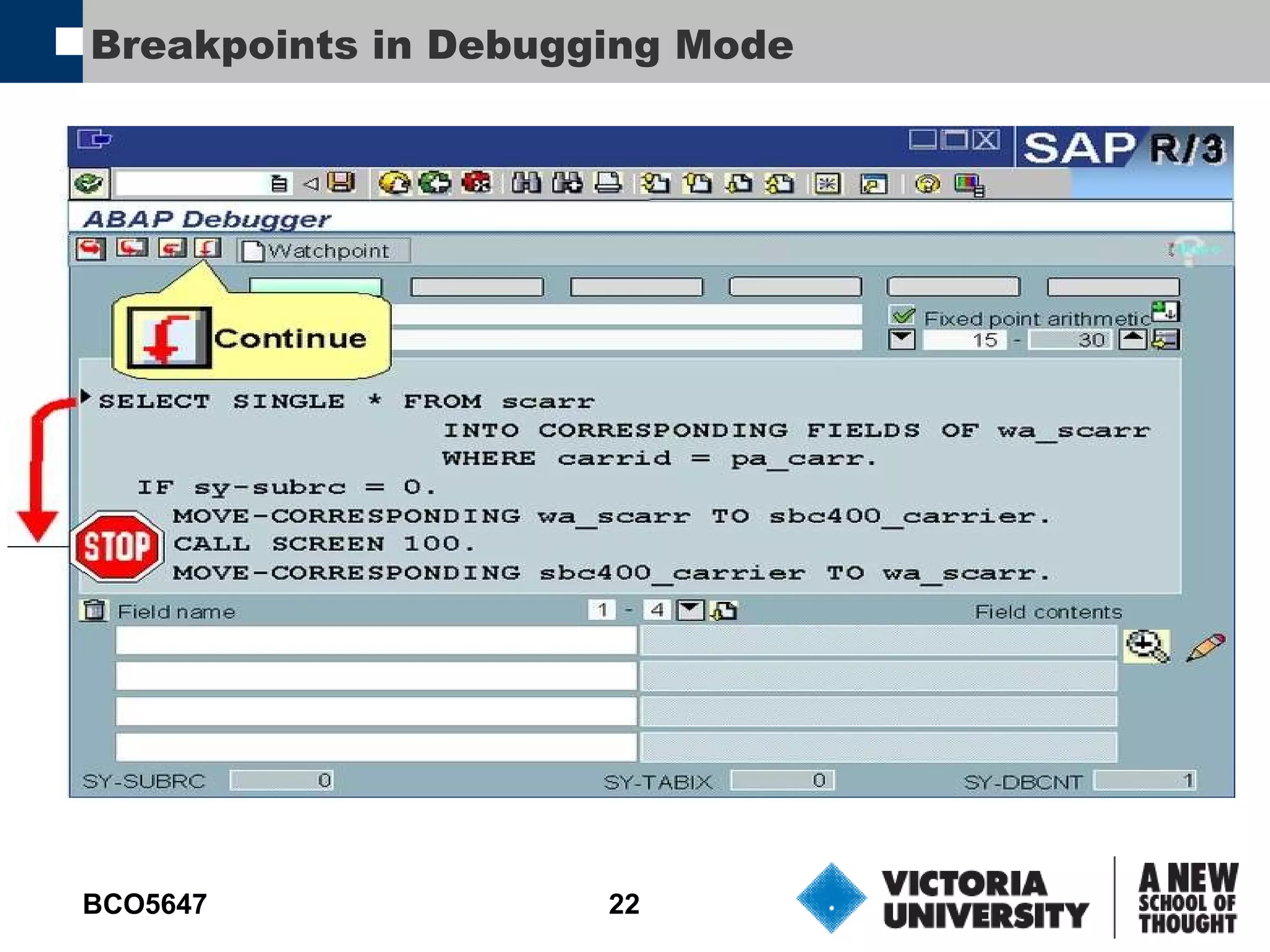Click the window system menu icon in title bar
Screen dimensions: 1270x952
(94, 139)
